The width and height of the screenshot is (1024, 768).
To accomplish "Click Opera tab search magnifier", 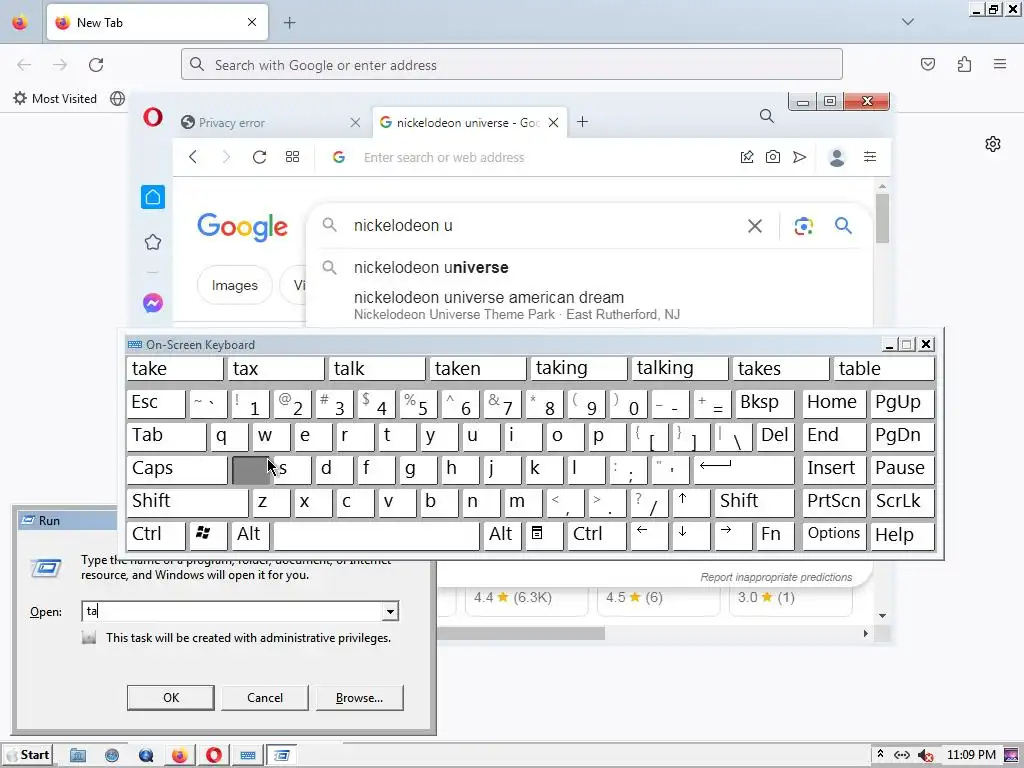I will pyautogui.click(x=767, y=116).
